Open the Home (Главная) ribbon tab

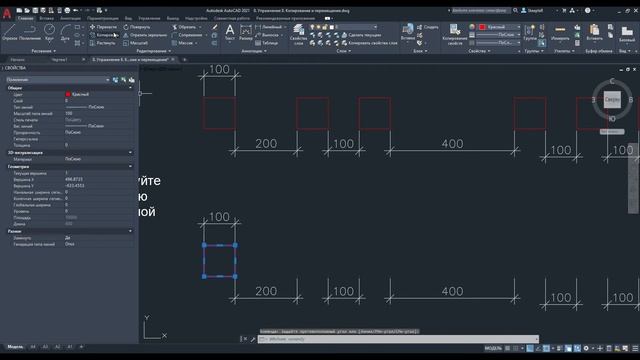click(25, 18)
